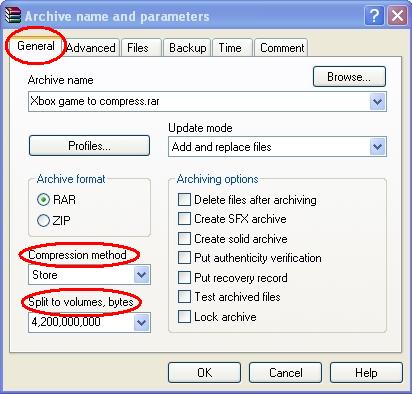The height and width of the screenshot is (394, 412).
Task: Enable Put authenticity verification checkbox
Action: tap(184, 258)
